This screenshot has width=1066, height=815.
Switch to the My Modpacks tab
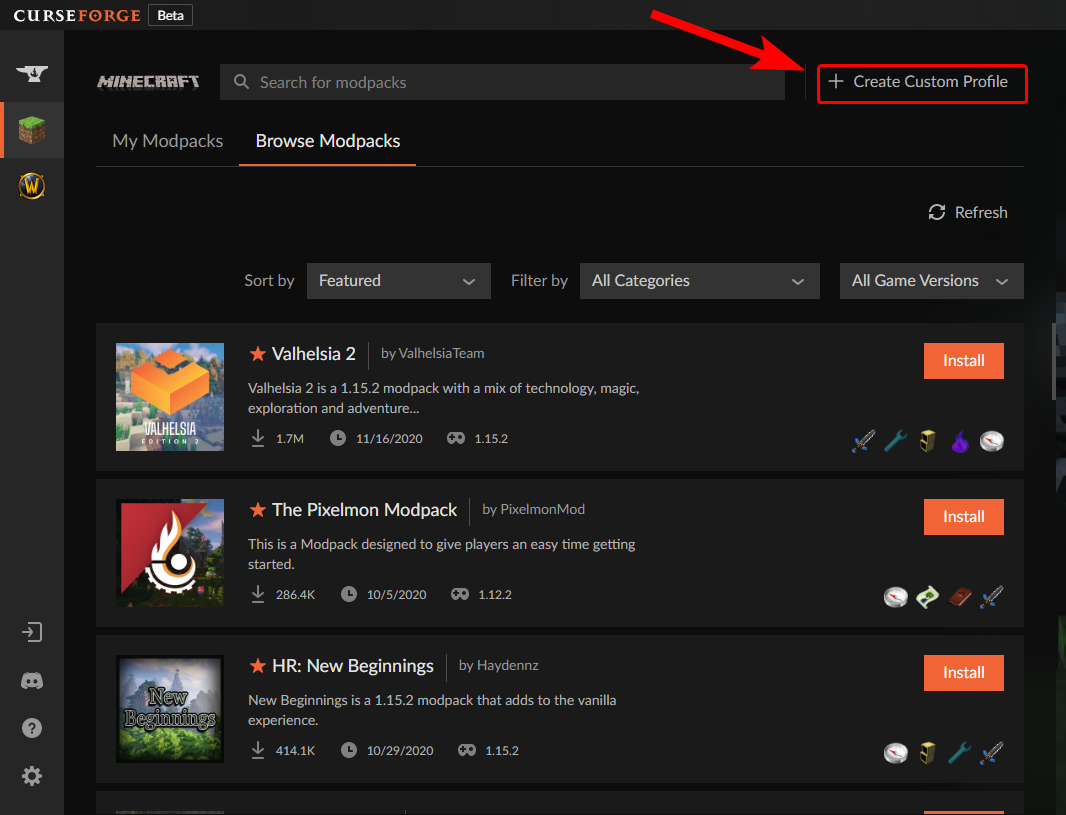pyautogui.click(x=167, y=141)
